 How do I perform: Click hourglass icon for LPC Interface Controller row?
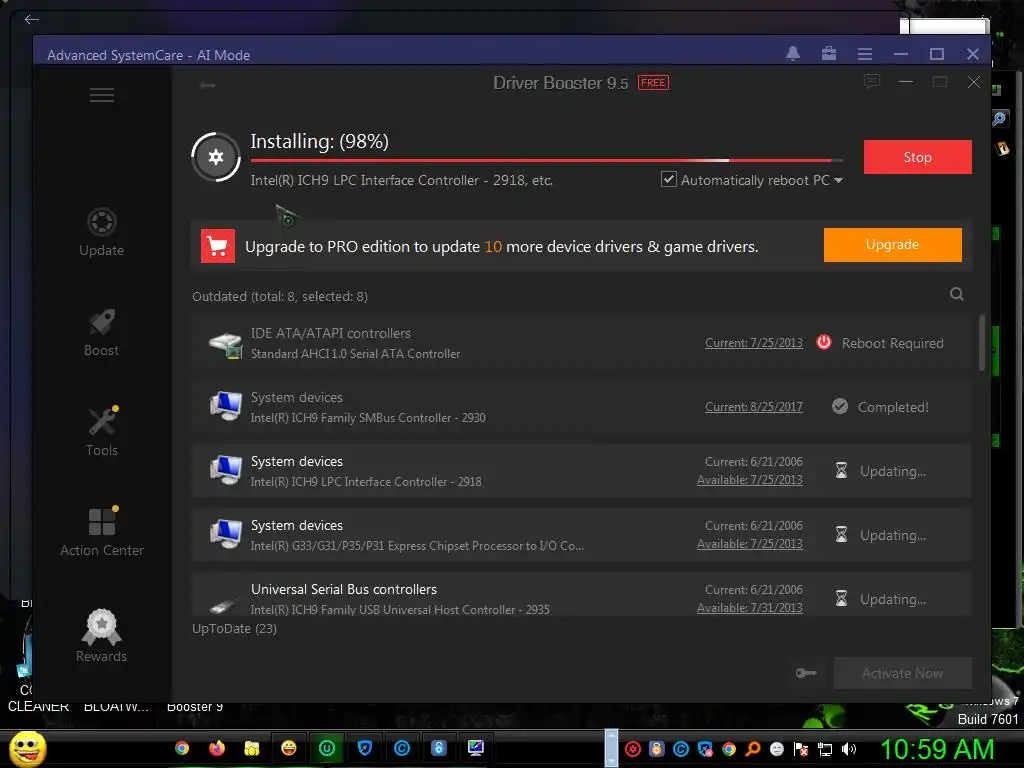(x=841, y=470)
